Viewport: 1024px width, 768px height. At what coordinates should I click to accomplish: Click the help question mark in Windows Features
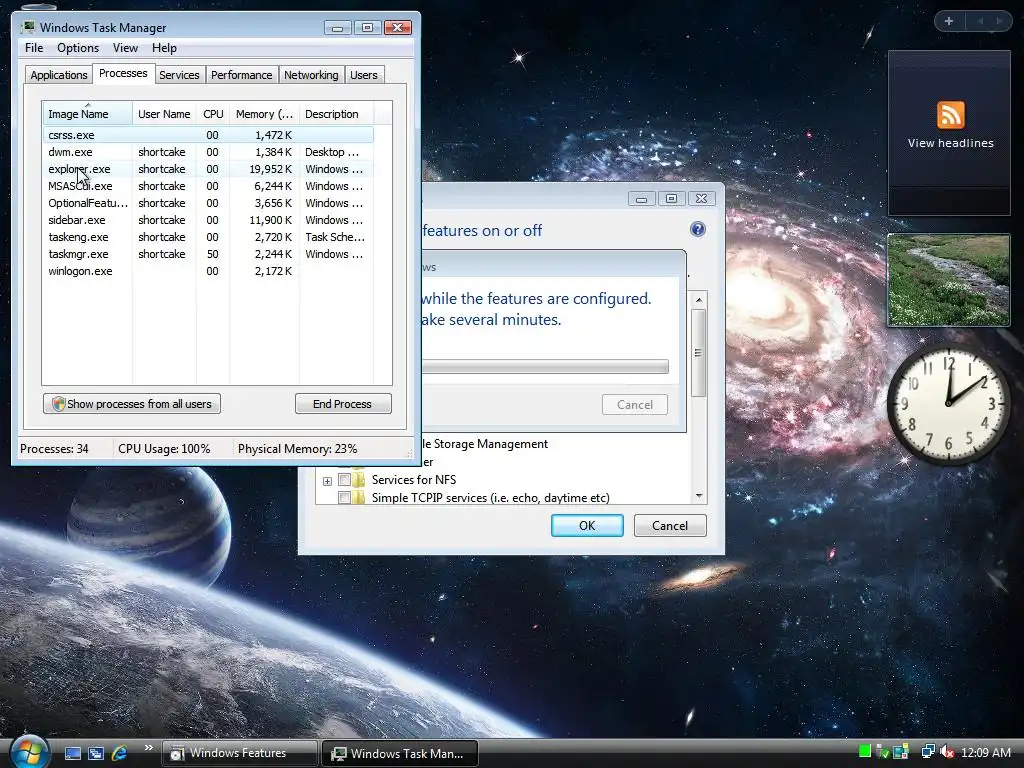pos(697,229)
